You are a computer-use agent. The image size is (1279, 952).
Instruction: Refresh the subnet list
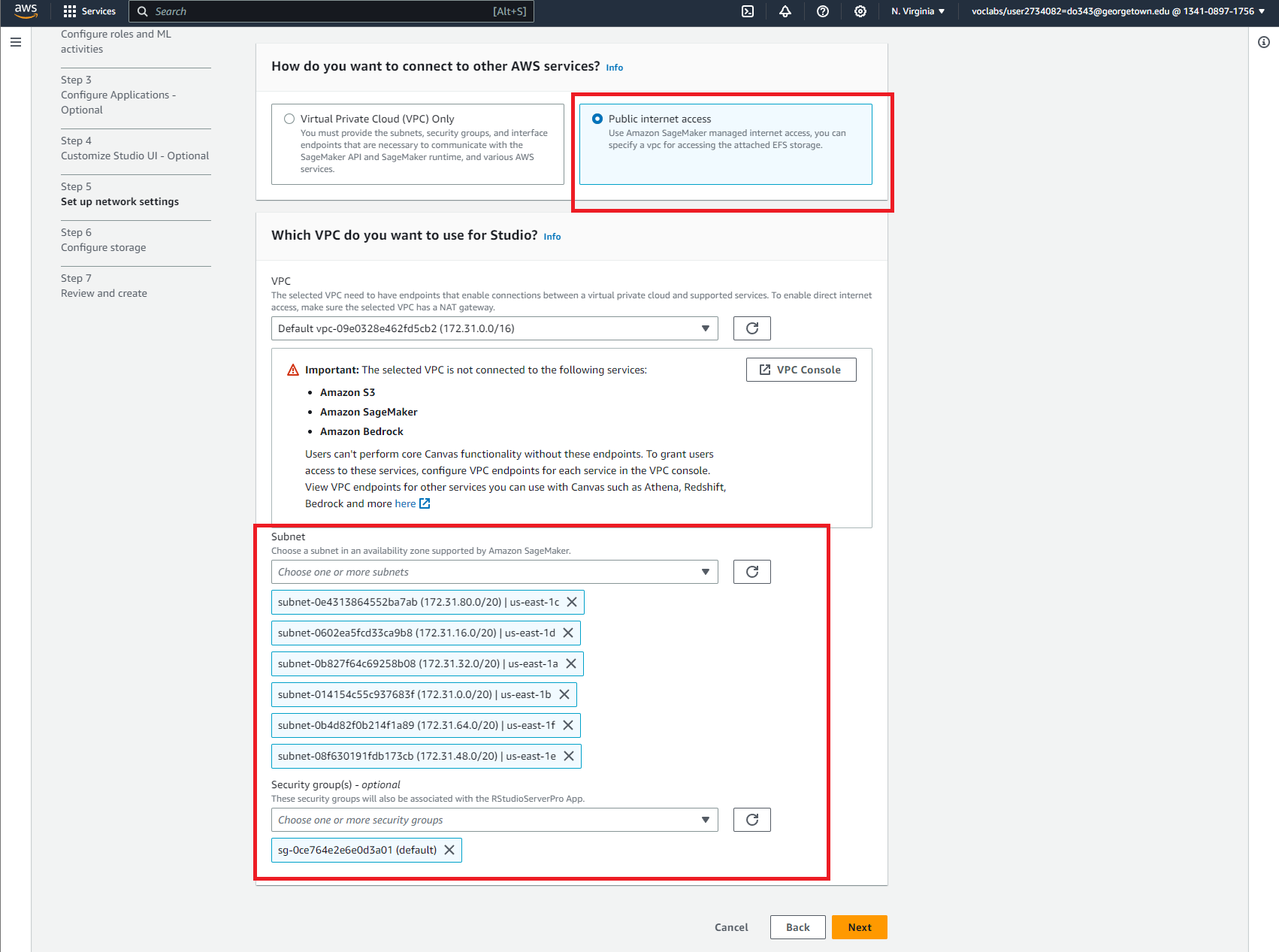[752, 572]
